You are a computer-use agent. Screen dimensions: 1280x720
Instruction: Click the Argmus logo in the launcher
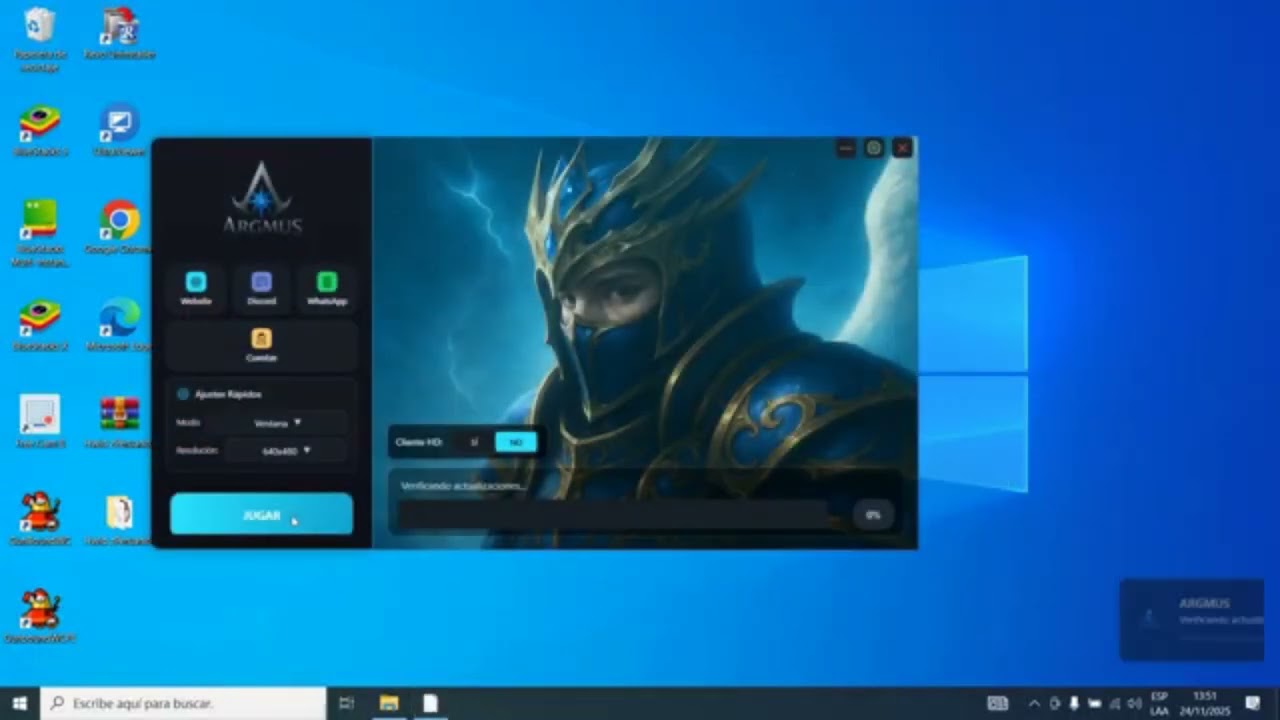261,198
